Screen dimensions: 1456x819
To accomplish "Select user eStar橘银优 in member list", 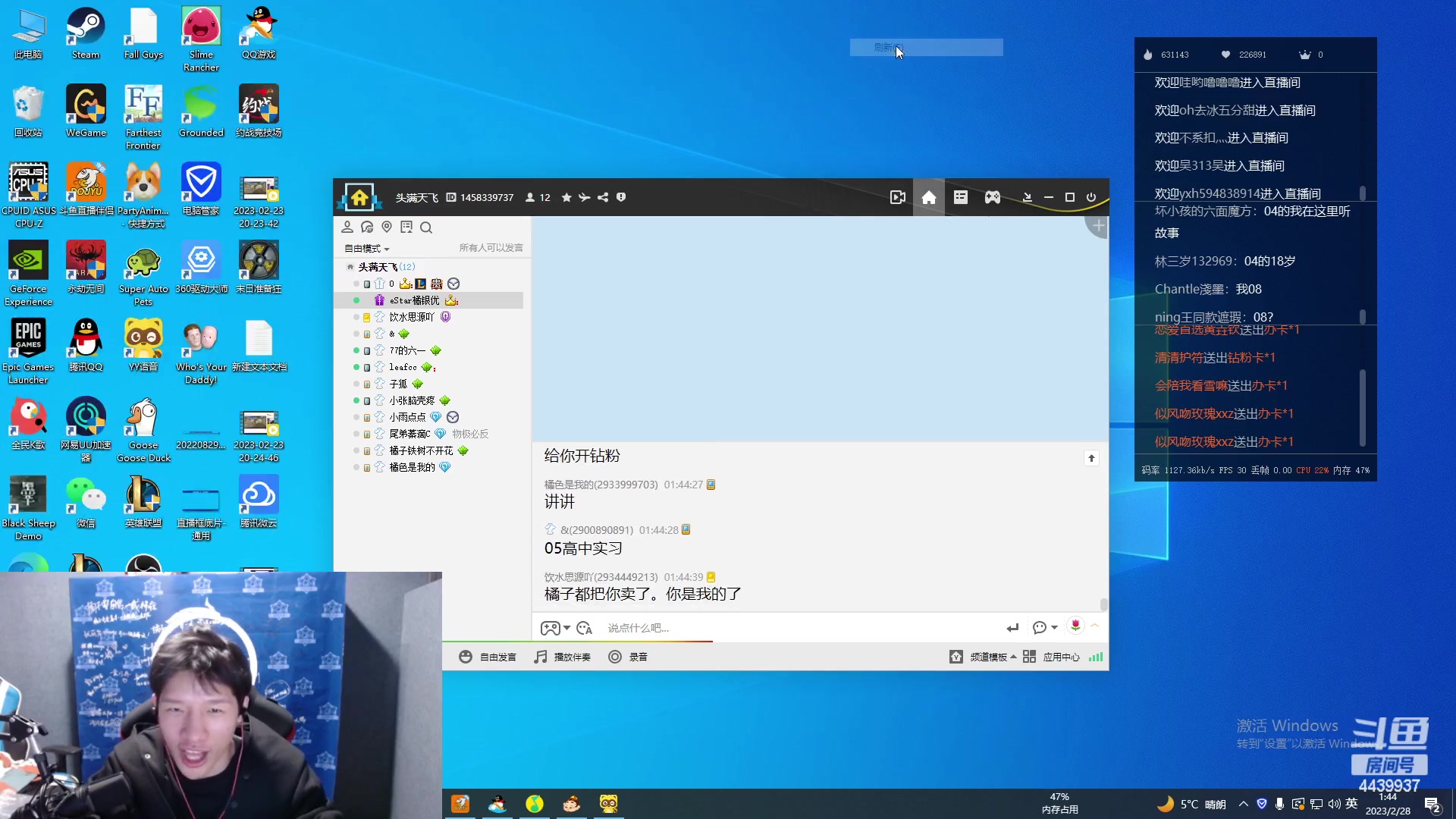I will 428,300.
